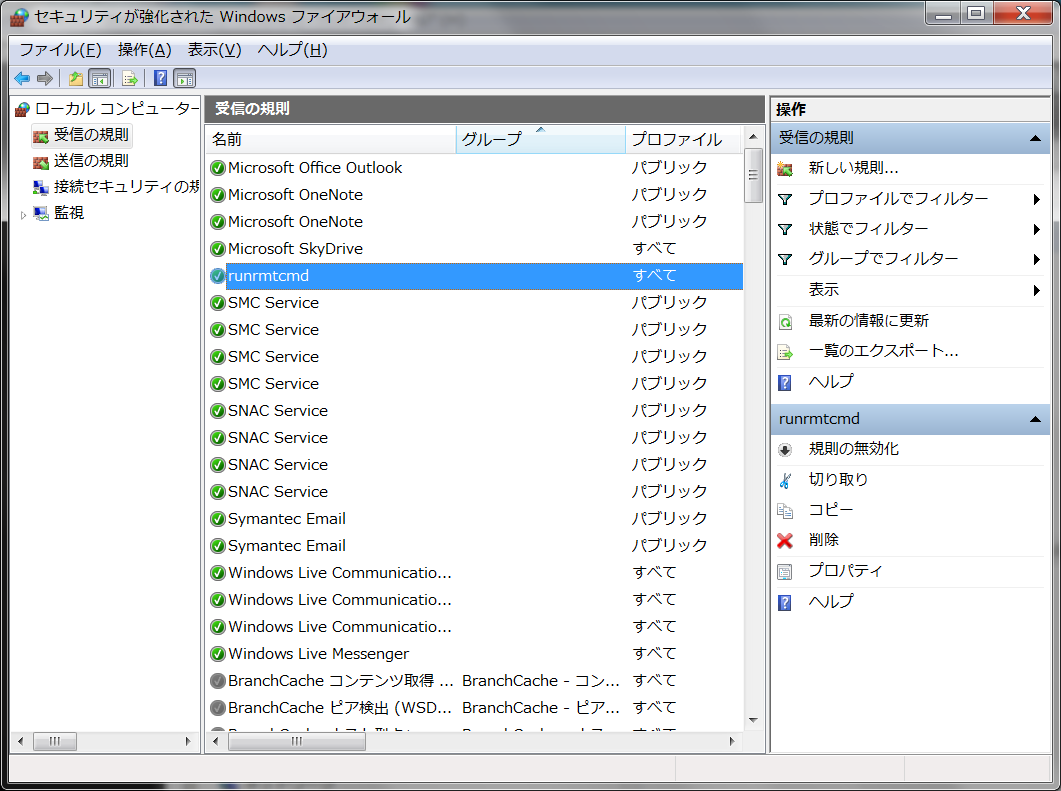Collapse the runrmtcmd actions section

pyautogui.click(x=1035, y=419)
